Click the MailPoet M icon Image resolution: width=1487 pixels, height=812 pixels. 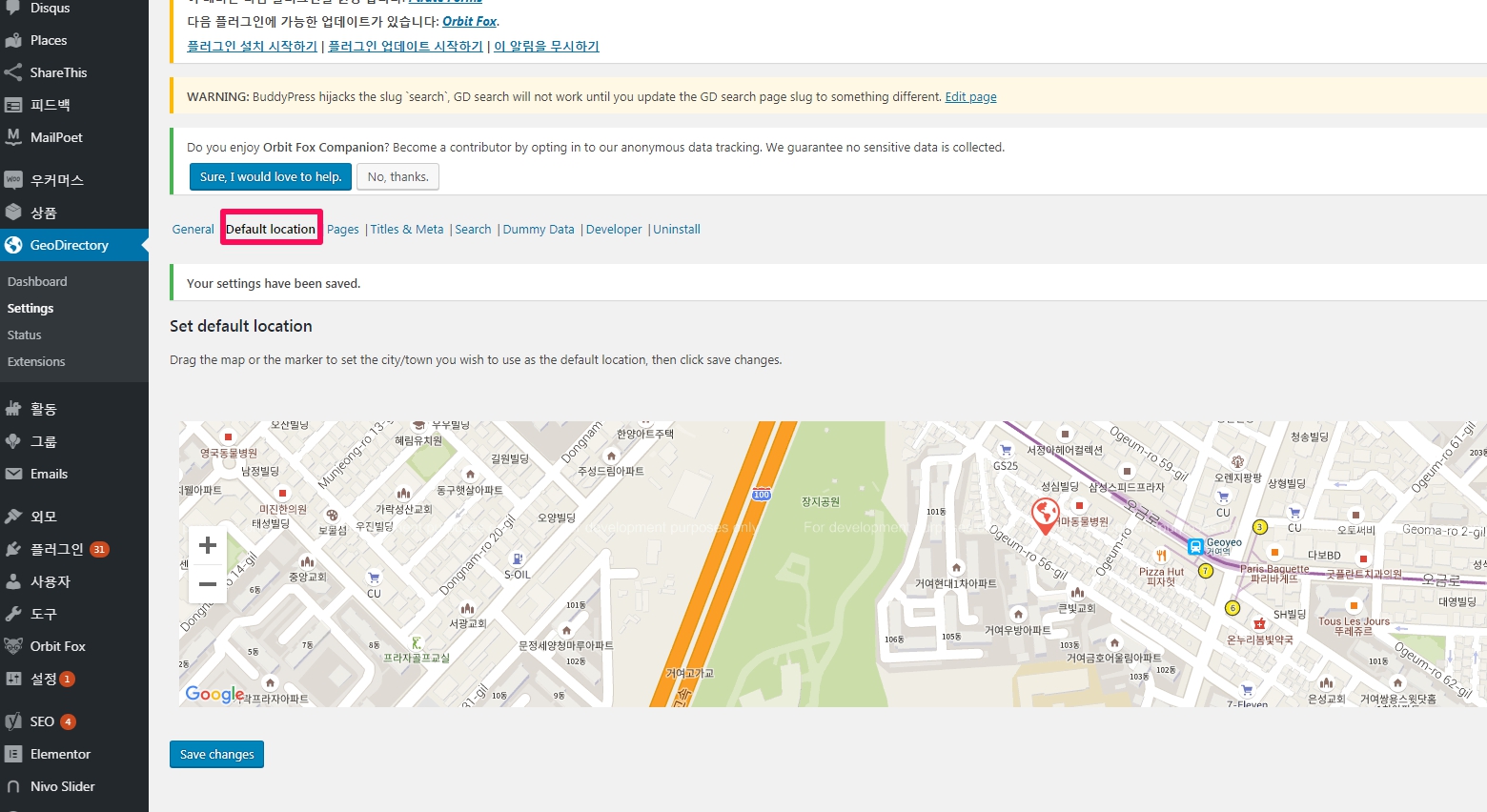coord(13,137)
